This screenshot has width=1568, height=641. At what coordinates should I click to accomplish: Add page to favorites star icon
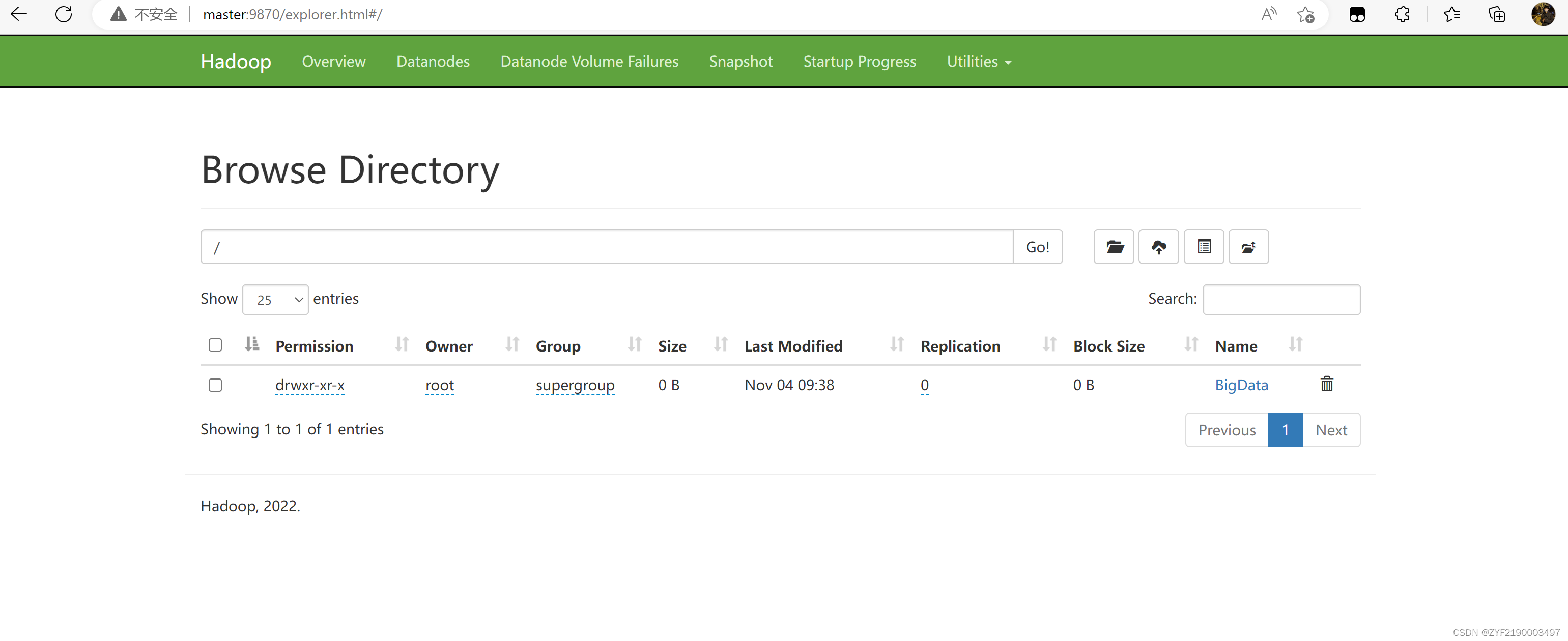pyautogui.click(x=1305, y=14)
